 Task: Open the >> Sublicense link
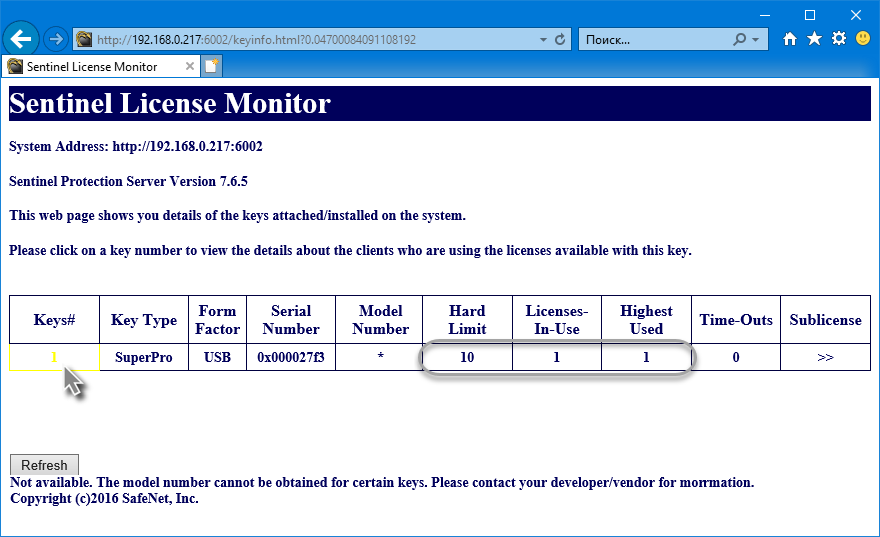click(825, 357)
